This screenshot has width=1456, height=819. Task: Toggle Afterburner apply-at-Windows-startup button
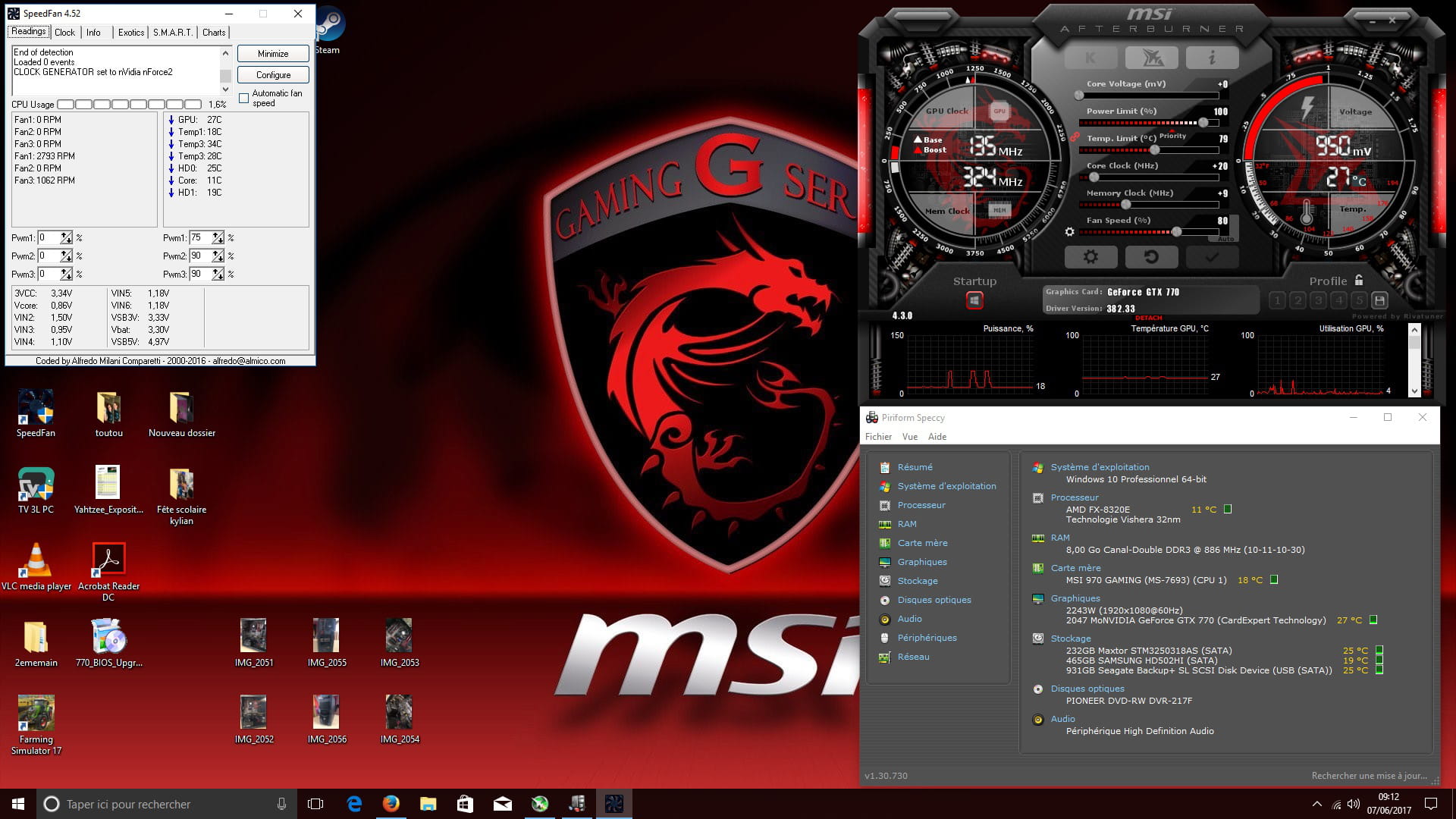click(974, 300)
